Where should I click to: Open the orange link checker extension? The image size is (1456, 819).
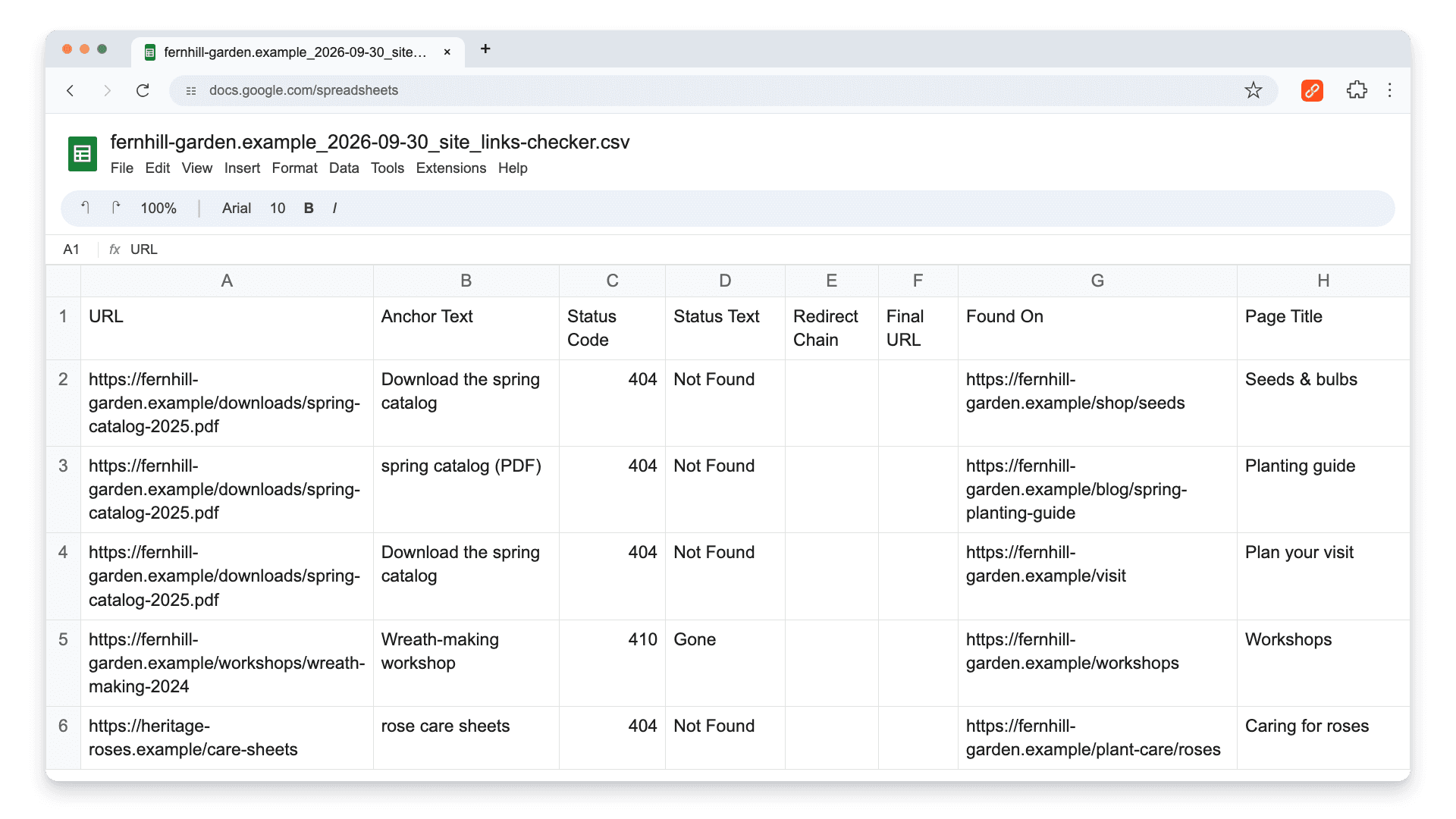tap(1312, 90)
